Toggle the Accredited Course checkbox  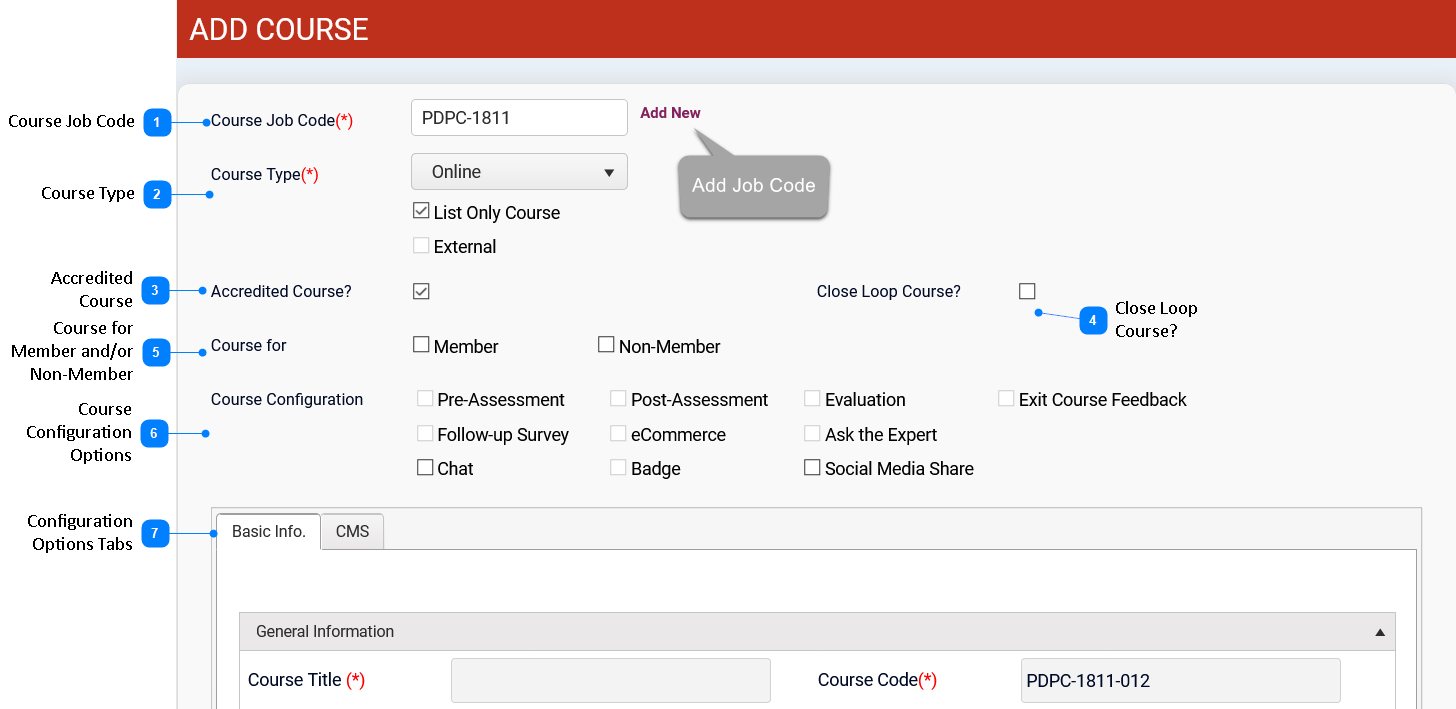[421, 291]
